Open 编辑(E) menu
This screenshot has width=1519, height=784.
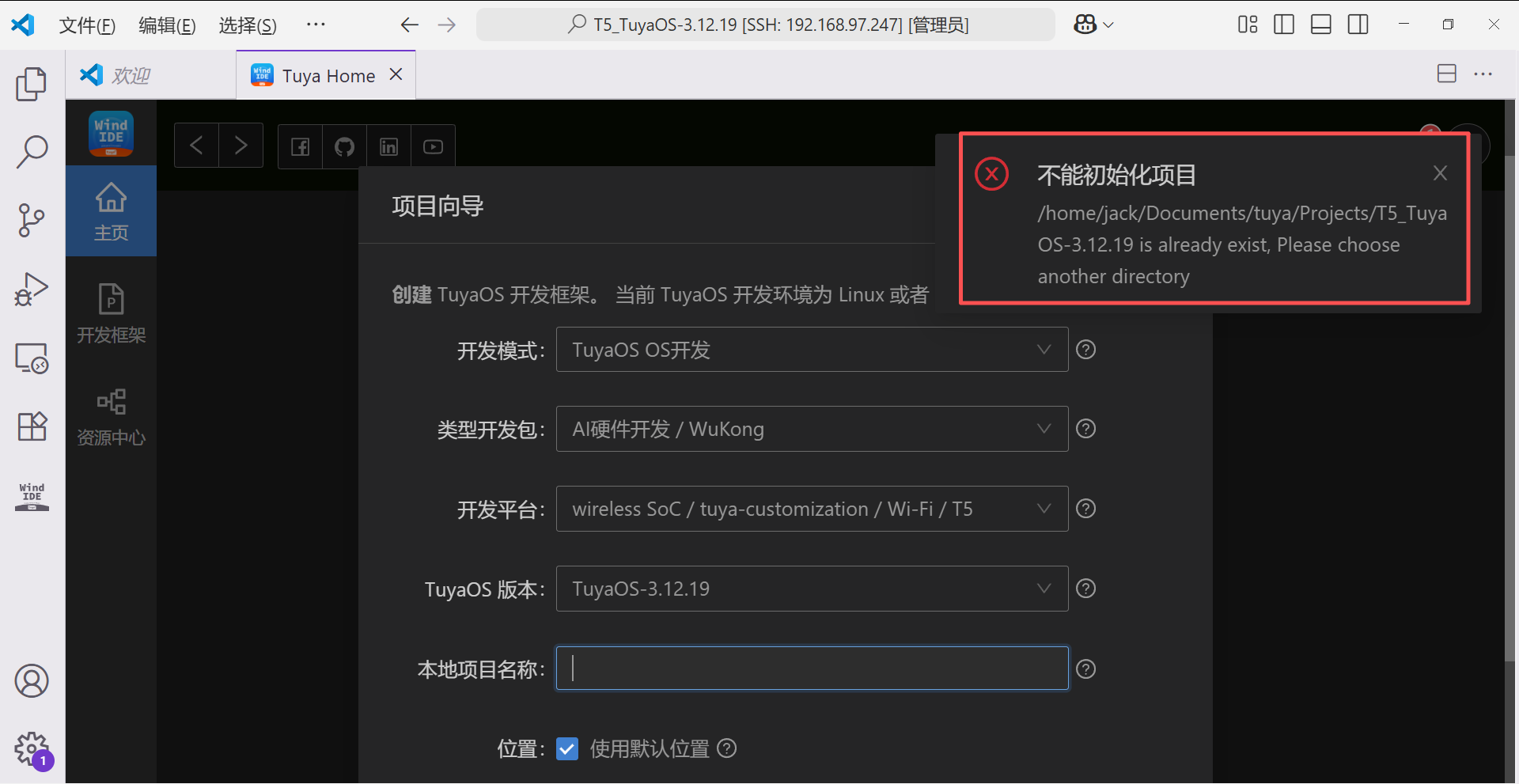(x=167, y=25)
